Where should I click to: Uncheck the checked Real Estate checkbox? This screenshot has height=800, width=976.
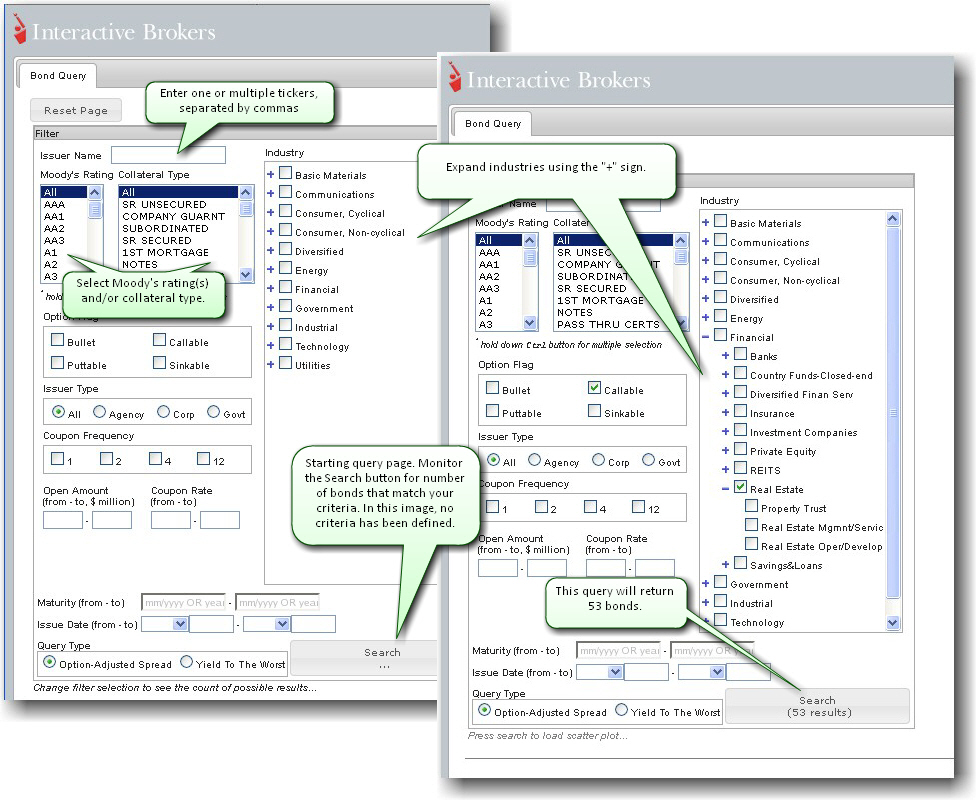click(740, 488)
